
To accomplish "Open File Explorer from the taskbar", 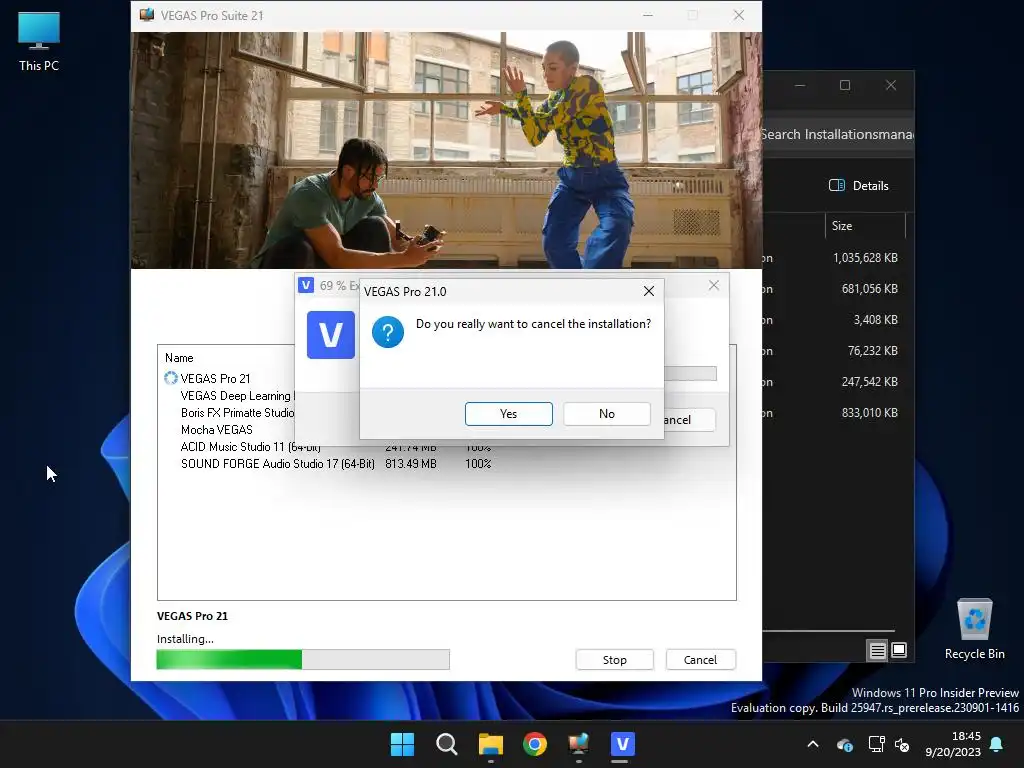I will tap(490, 744).
